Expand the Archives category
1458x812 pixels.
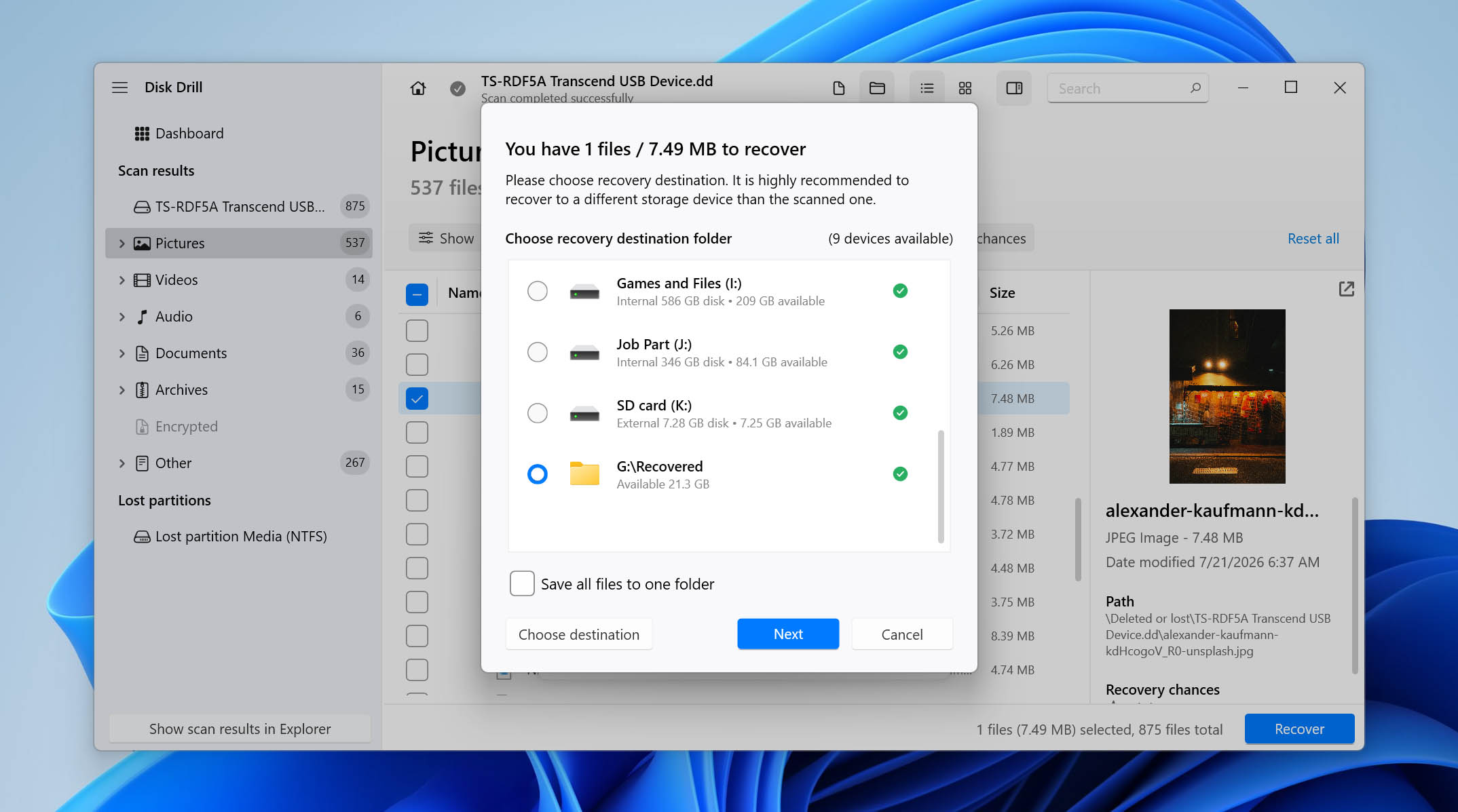pos(122,390)
